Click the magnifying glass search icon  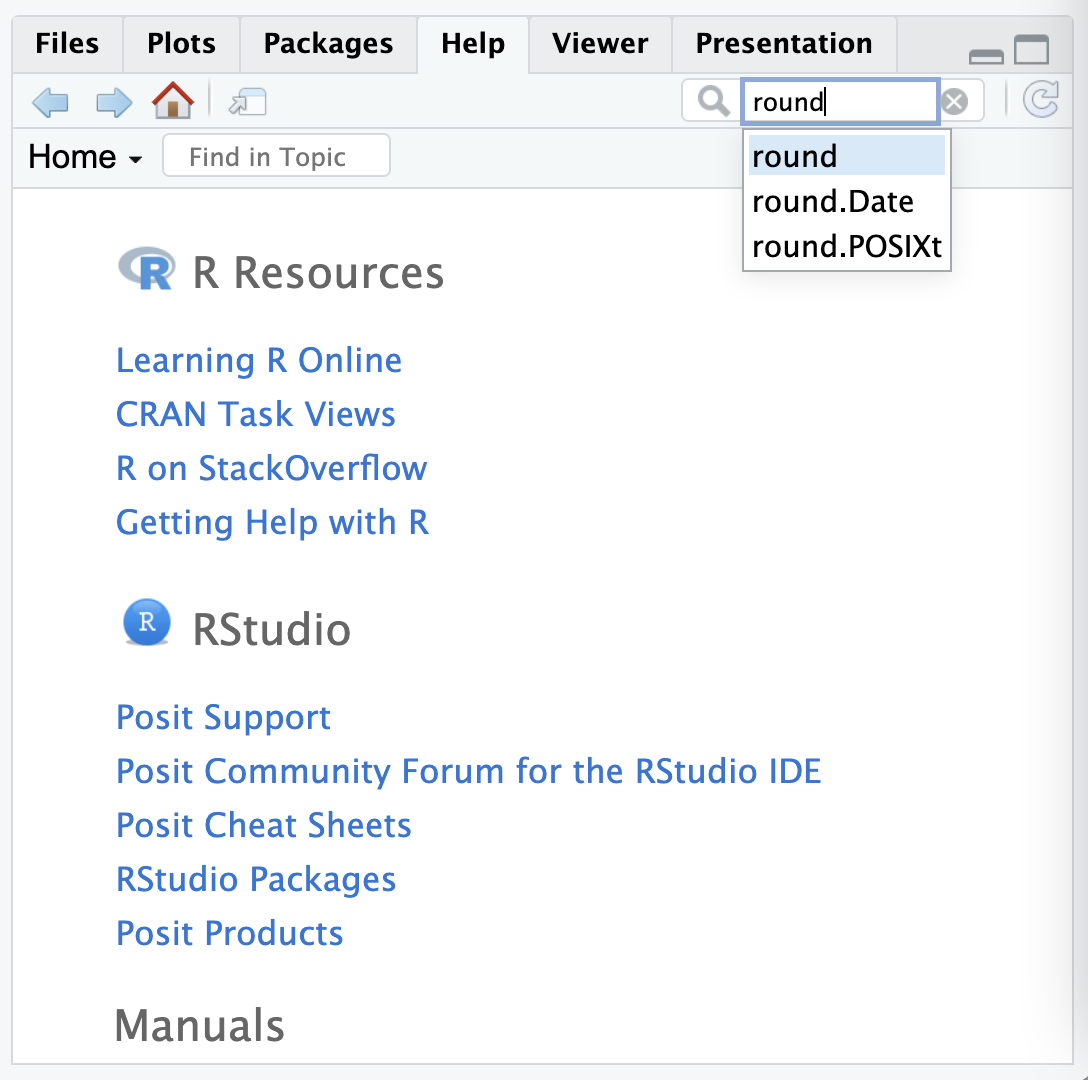pos(713,101)
